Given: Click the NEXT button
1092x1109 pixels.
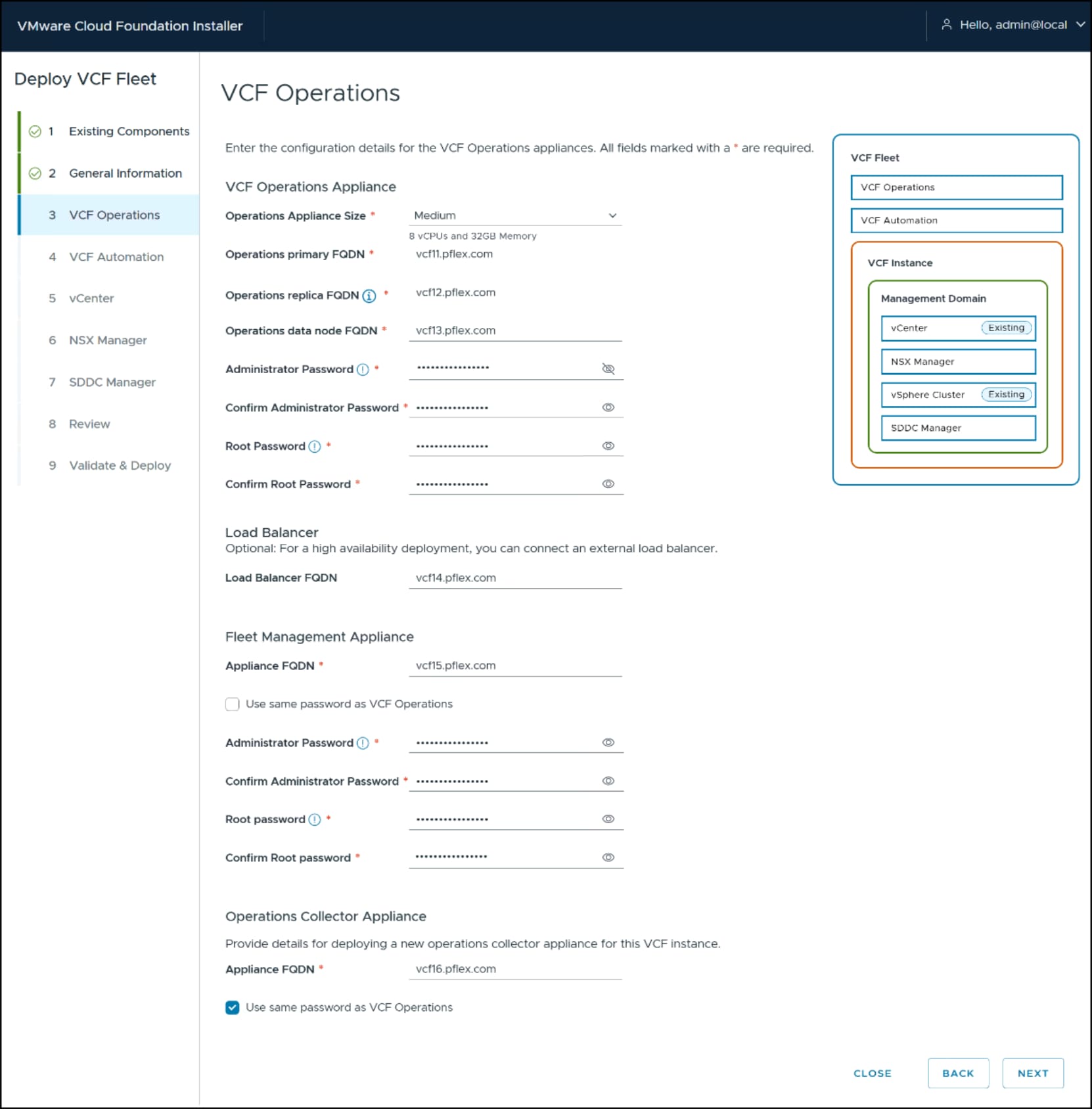Looking at the screenshot, I should coord(1033,1073).
